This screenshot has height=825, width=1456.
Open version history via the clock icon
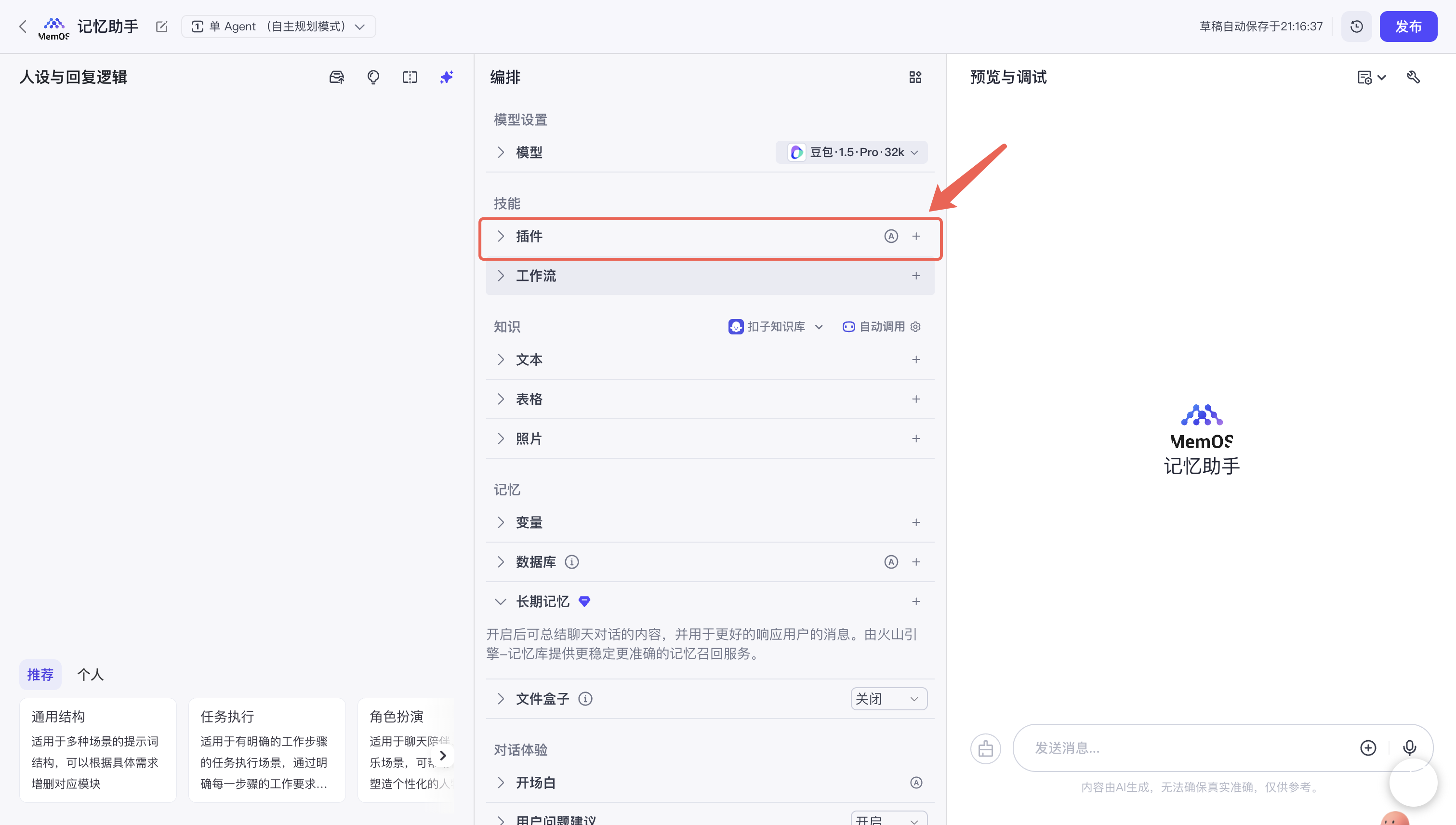(1356, 26)
